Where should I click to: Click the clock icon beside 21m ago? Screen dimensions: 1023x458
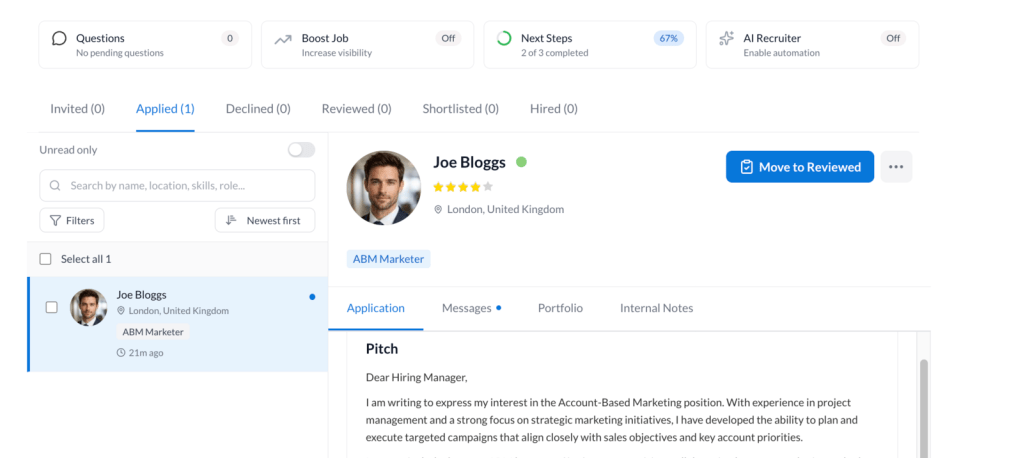coord(121,353)
